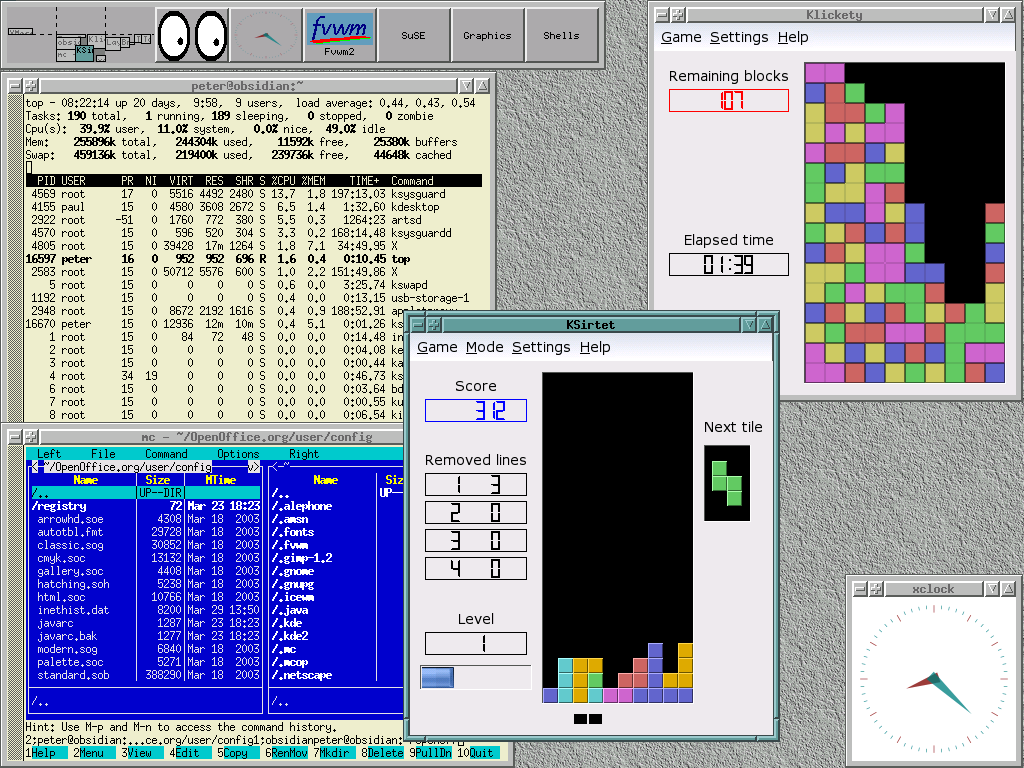1024x768 pixels.
Task: Open the Options menu in Midnight Commander
Action: click(x=238, y=454)
